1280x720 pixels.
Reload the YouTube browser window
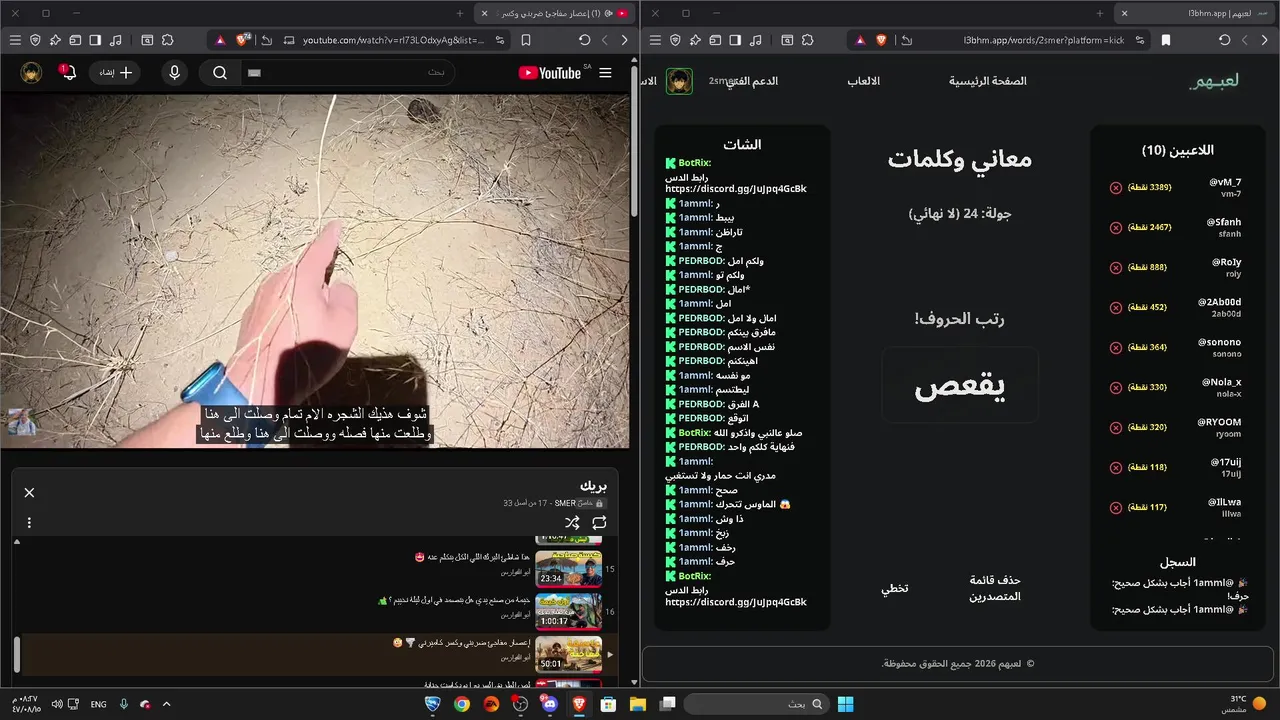point(584,40)
